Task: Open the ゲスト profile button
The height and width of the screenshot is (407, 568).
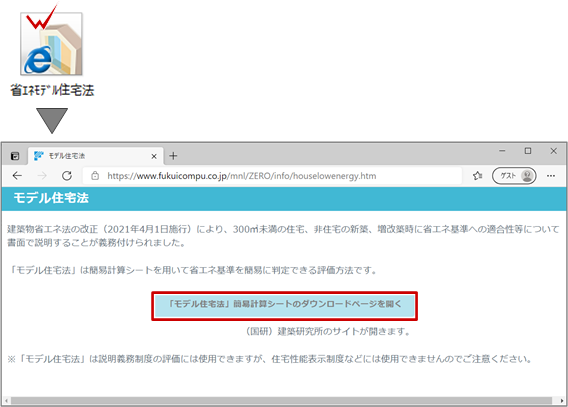Action: pyautogui.click(x=514, y=176)
